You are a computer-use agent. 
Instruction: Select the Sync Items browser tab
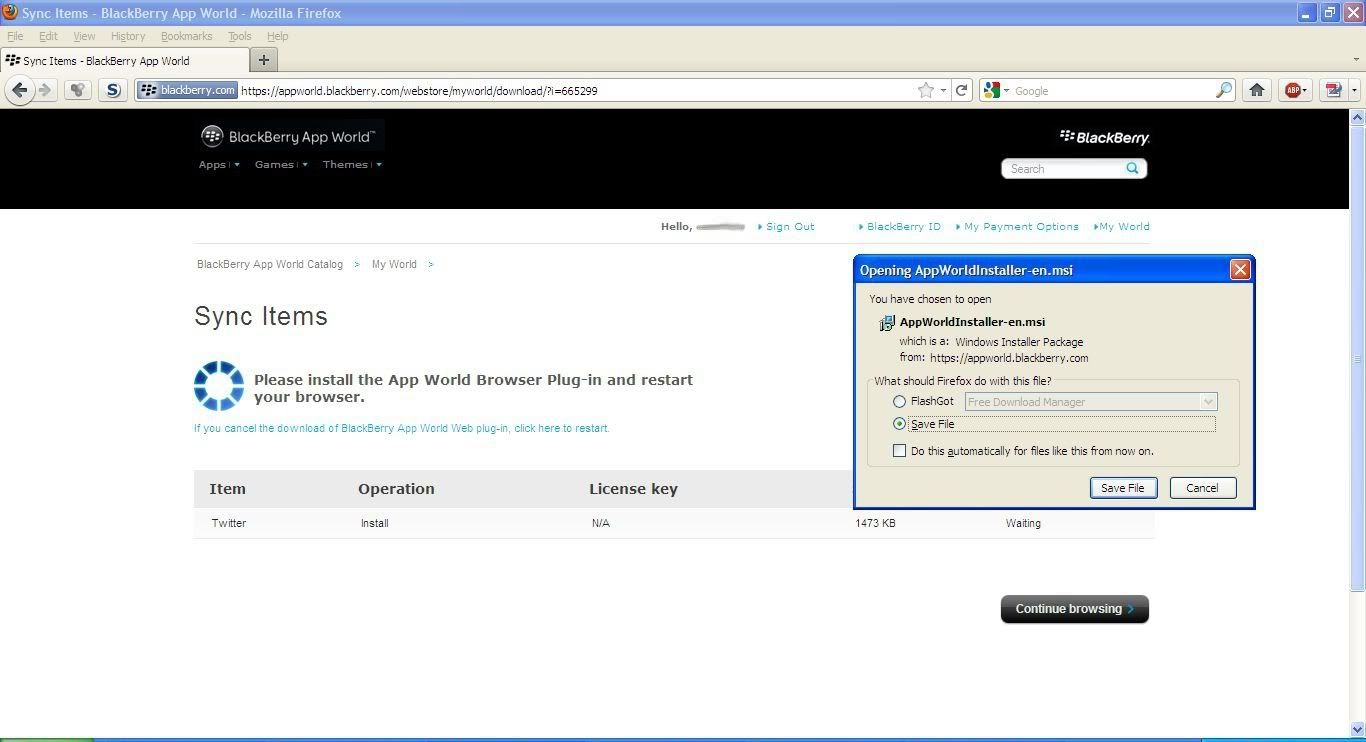tap(124, 60)
